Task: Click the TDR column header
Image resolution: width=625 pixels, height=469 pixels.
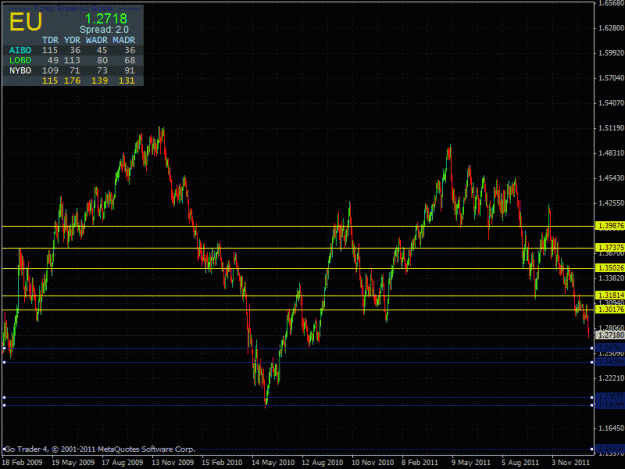Action: point(50,40)
